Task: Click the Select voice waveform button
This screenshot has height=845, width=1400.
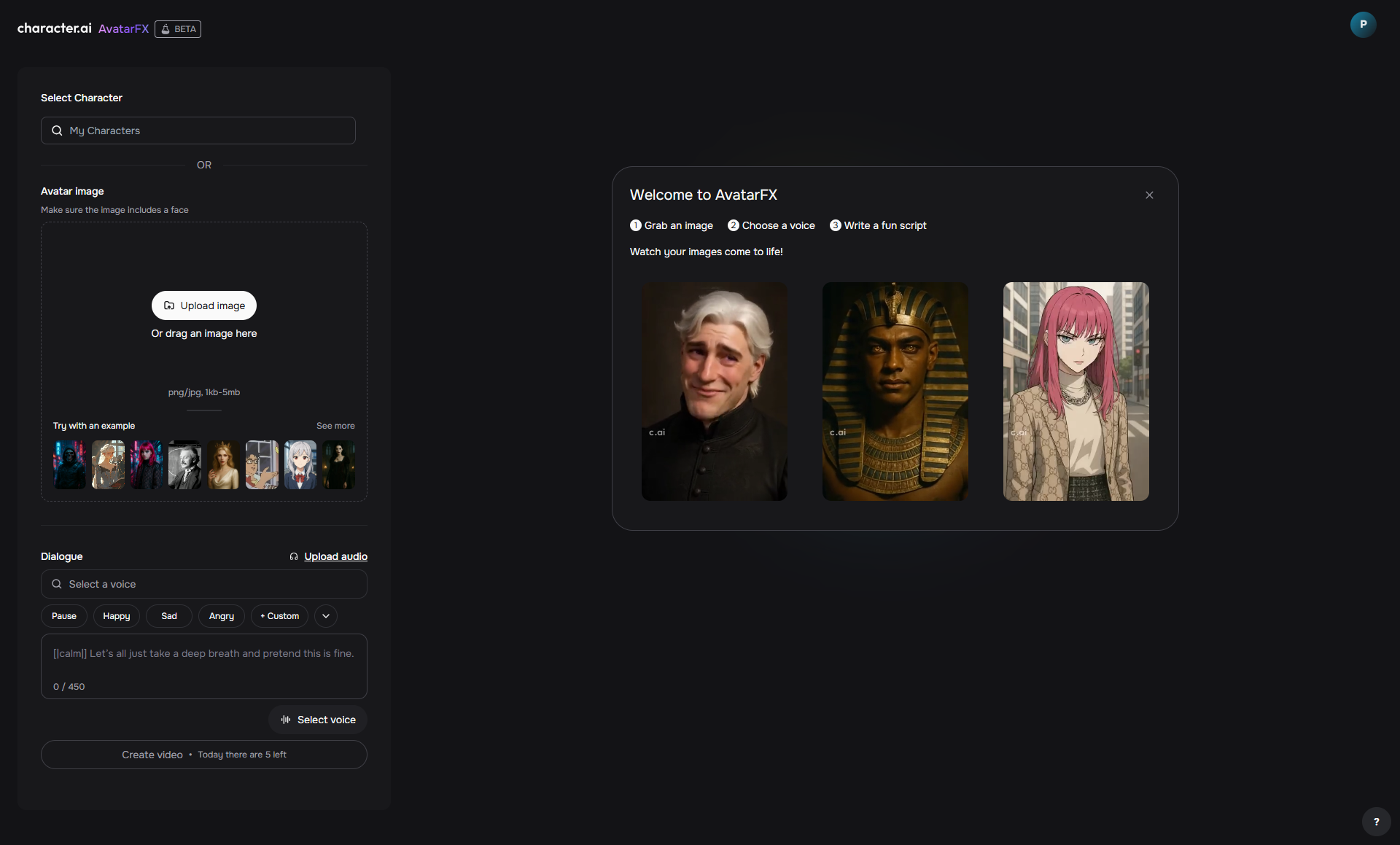Action: click(318, 720)
